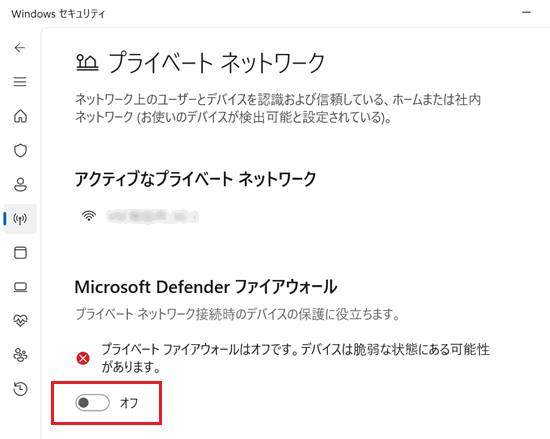Open Family options people icon
This screenshot has width=550, height=439.
click(x=20, y=355)
